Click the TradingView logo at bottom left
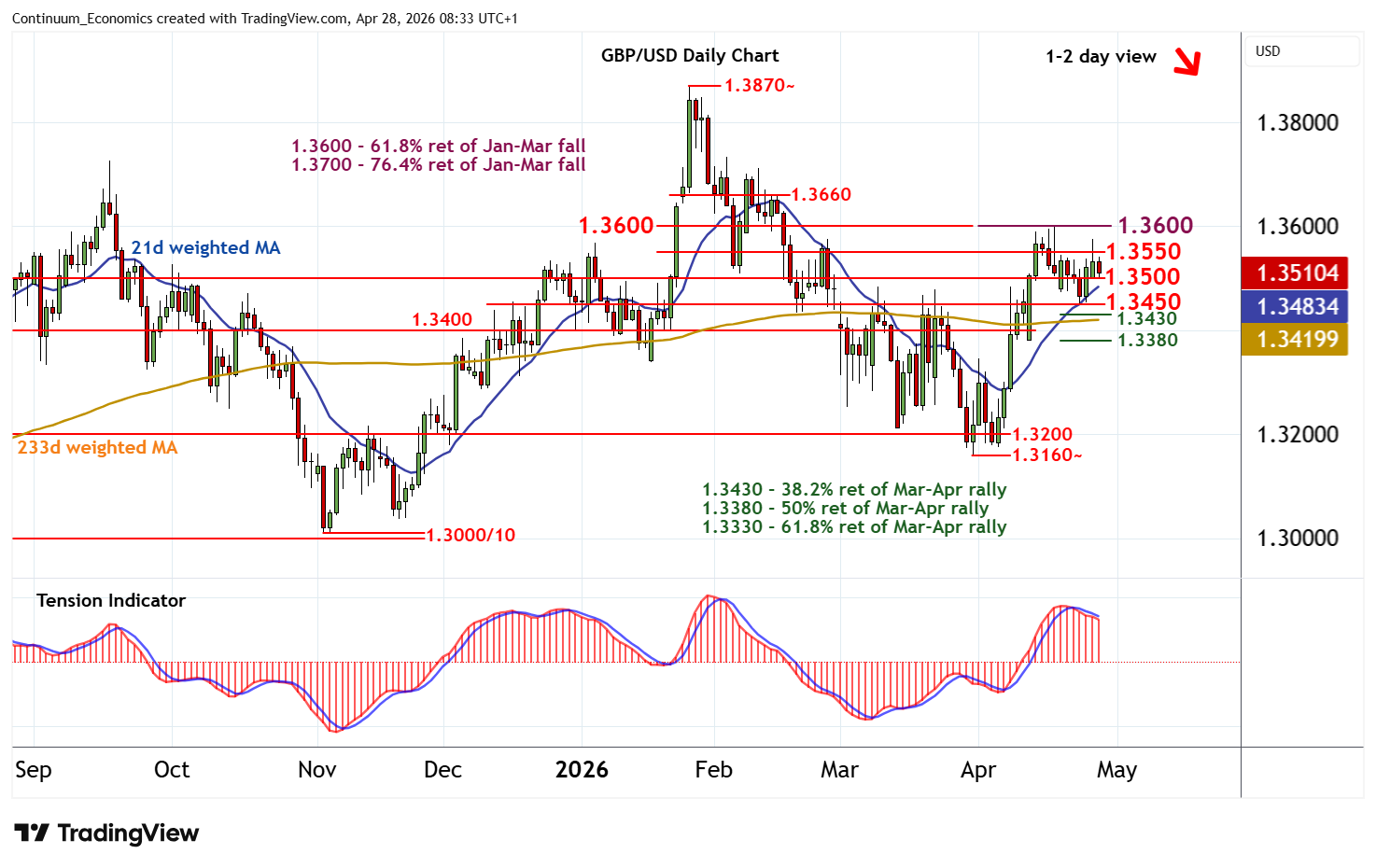Screen dimensions: 1376x868 106,833
